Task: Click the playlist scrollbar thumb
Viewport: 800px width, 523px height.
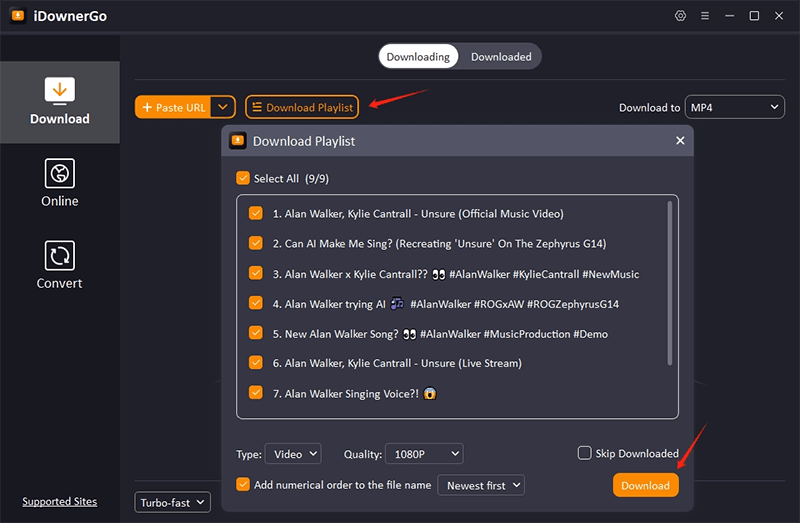Action: tap(669, 283)
